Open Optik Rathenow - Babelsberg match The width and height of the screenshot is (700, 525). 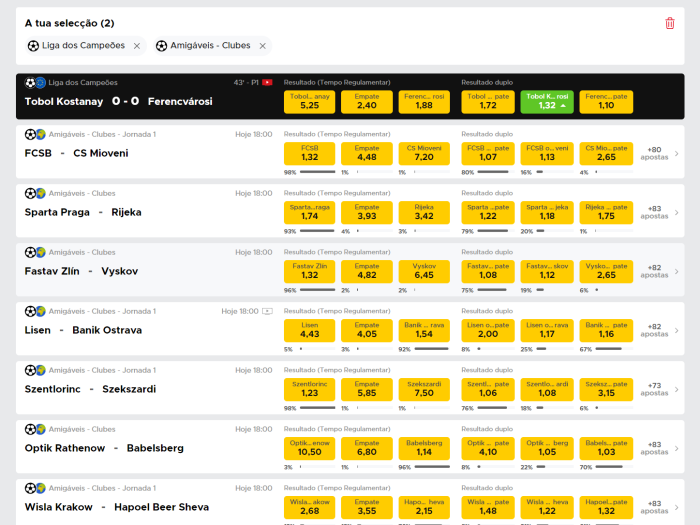click(x=104, y=448)
